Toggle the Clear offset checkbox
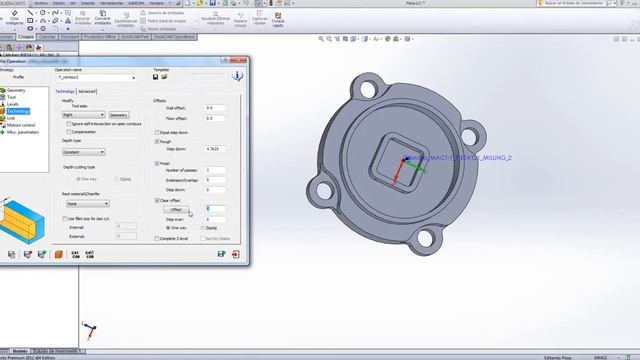640x360 pixels. pos(157,200)
